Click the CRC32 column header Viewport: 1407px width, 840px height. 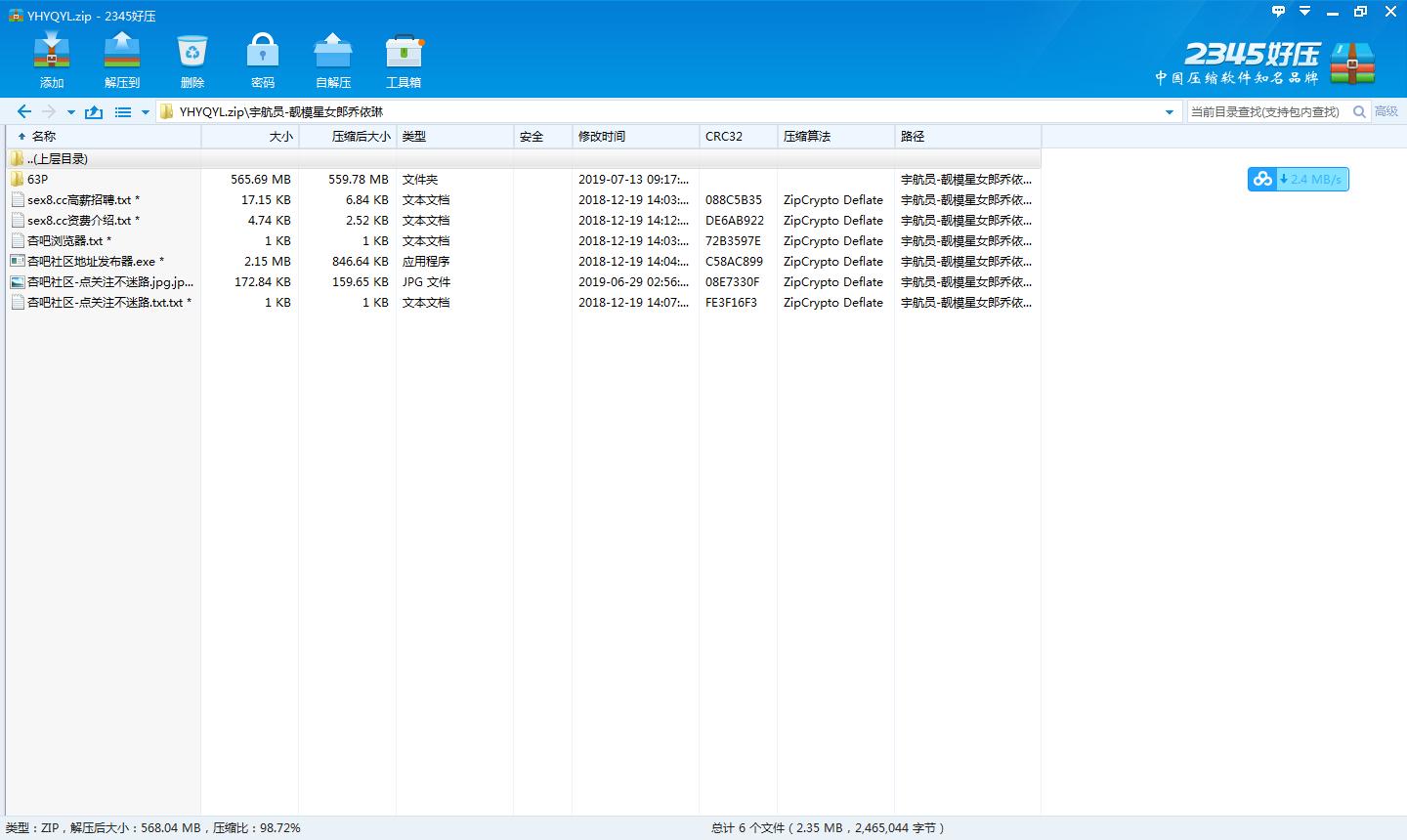(739, 136)
